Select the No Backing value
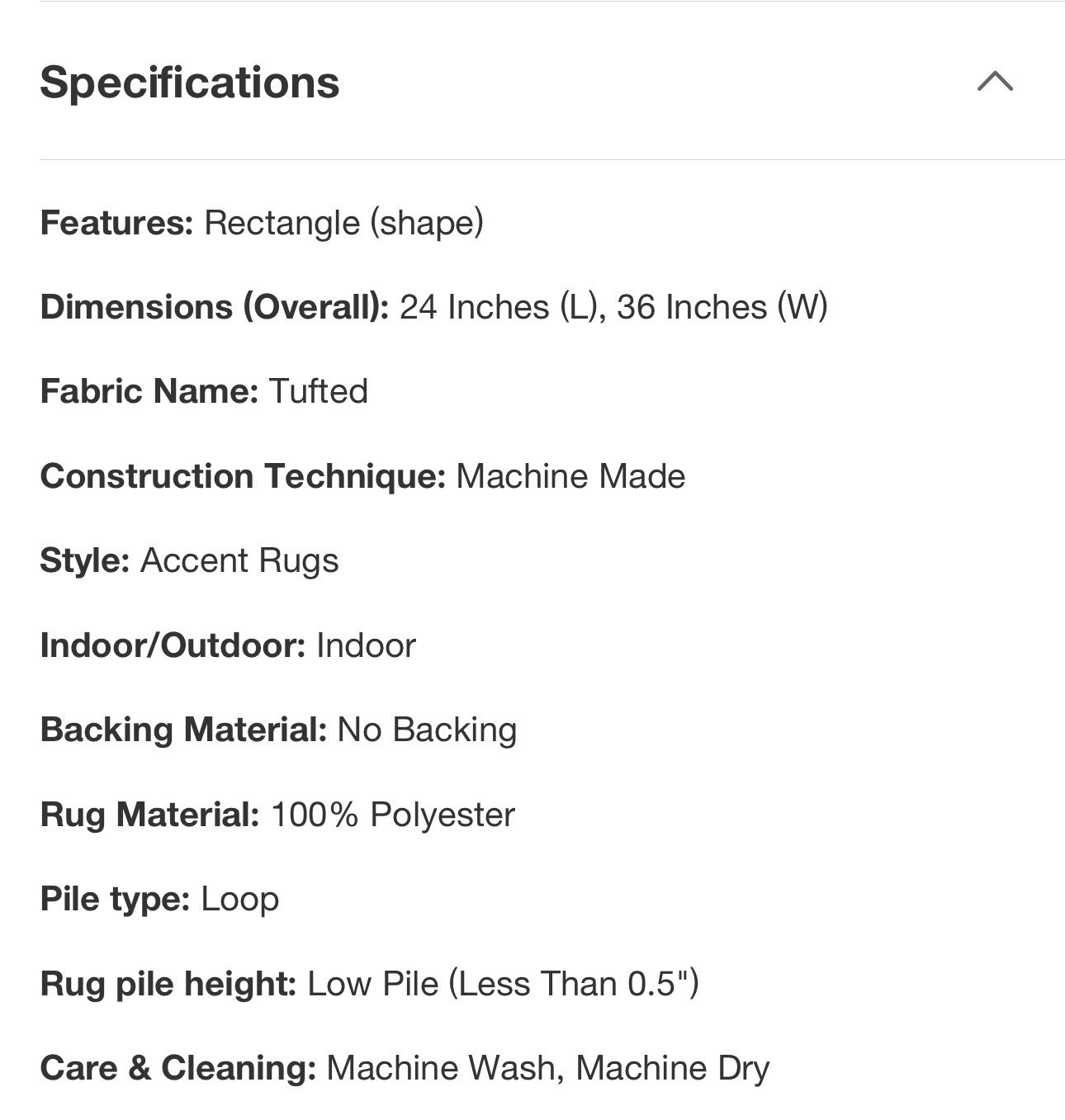The width and height of the screenshot is (1065, 1120). click(x=427, y=730)
